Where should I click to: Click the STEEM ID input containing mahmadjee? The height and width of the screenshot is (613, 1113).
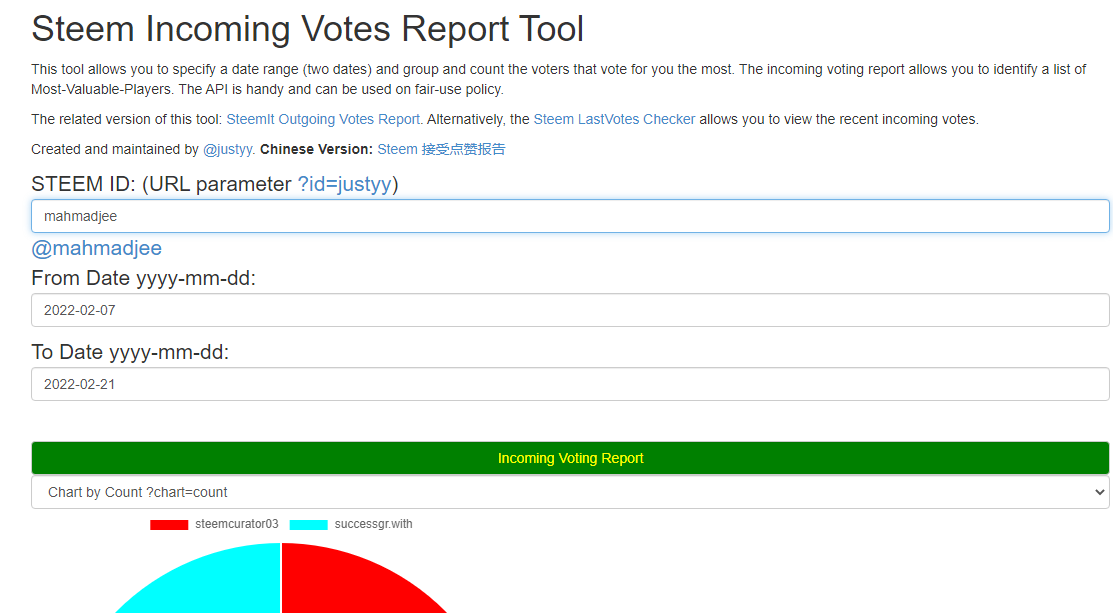(x=570, y=216)
